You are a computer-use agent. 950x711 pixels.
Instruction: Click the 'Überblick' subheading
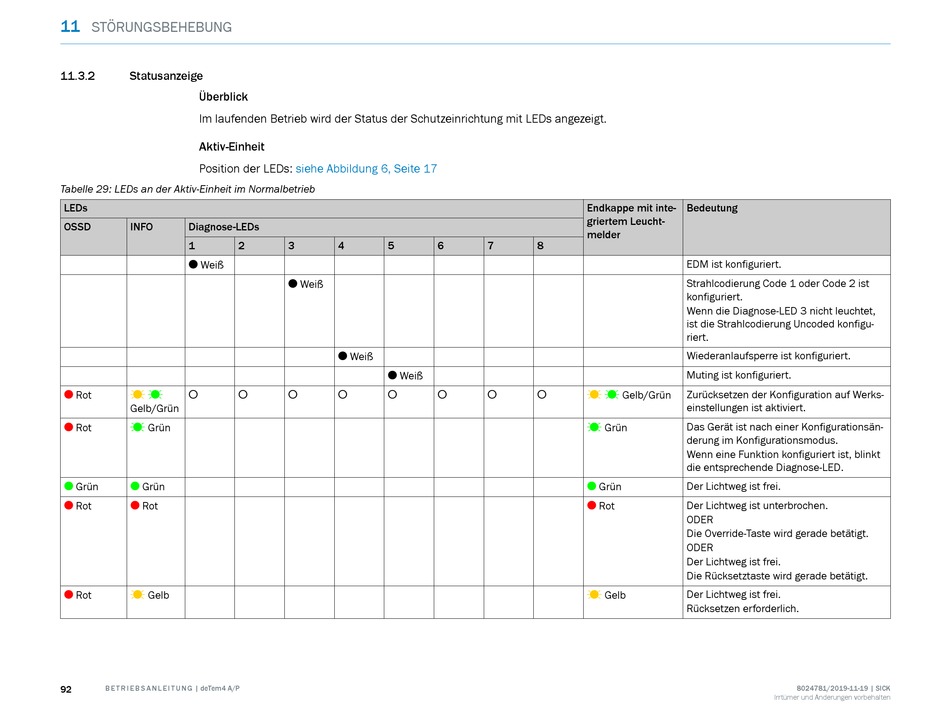point(223,97)
